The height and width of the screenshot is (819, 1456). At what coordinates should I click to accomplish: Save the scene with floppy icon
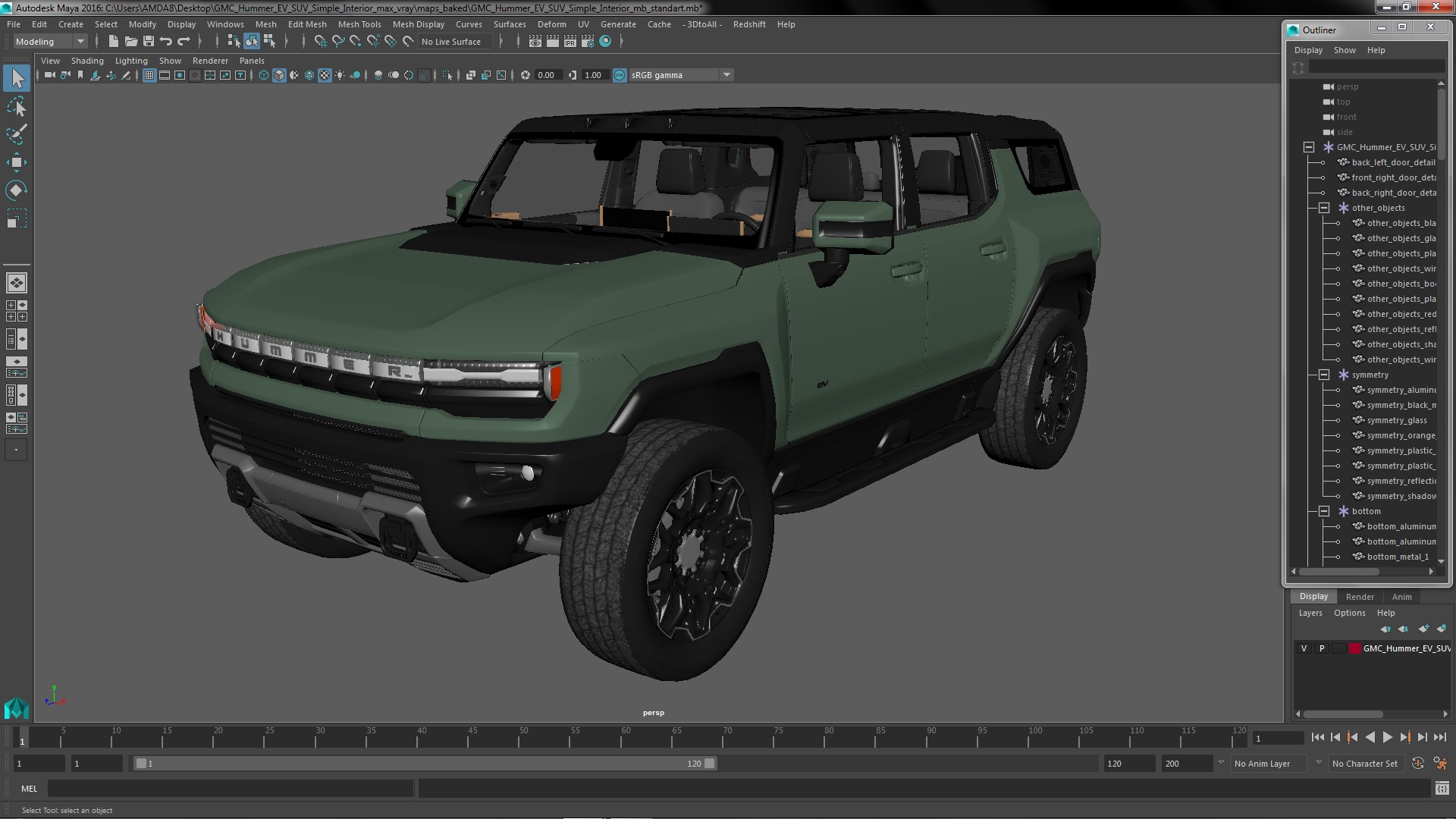(x=149, y=42)
